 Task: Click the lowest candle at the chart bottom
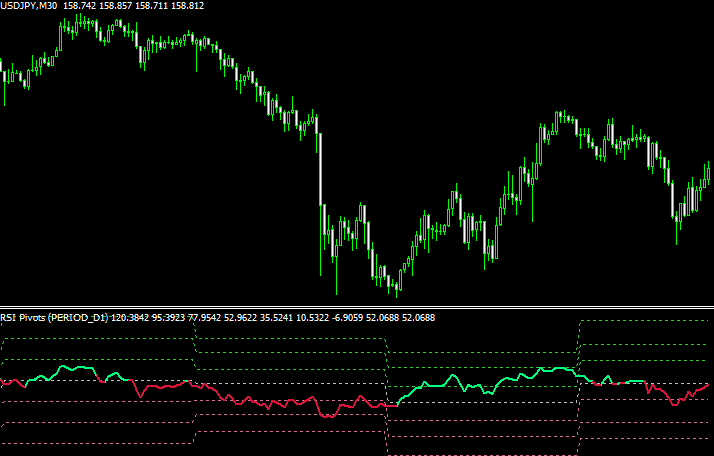(397, 288)
